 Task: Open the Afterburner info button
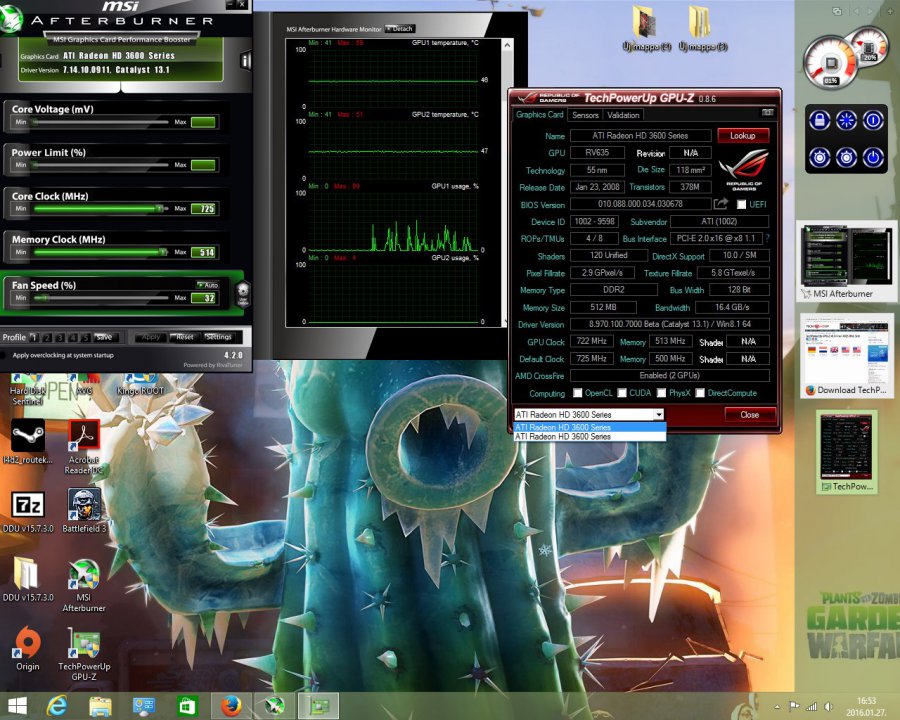click(x=246, y=60)
